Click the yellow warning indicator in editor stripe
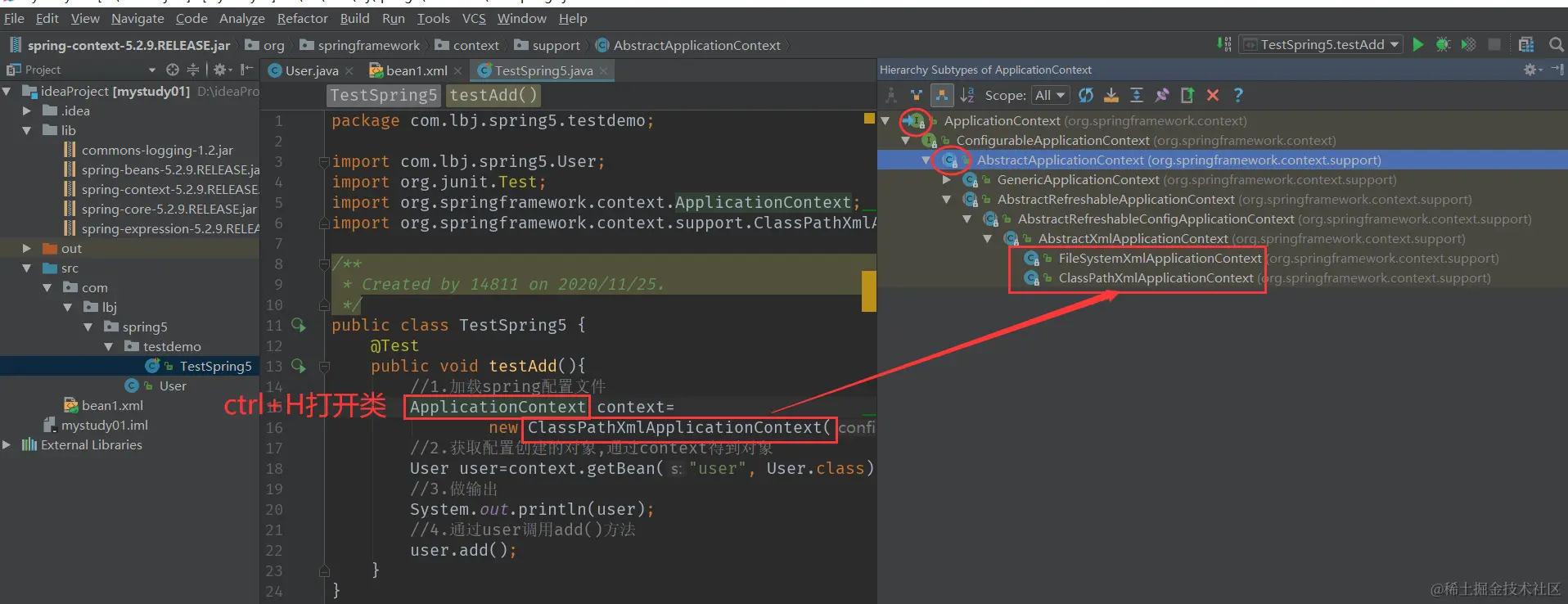This screenshot has width=1568, height=604. pyautogui.click(x=869, y=119)
